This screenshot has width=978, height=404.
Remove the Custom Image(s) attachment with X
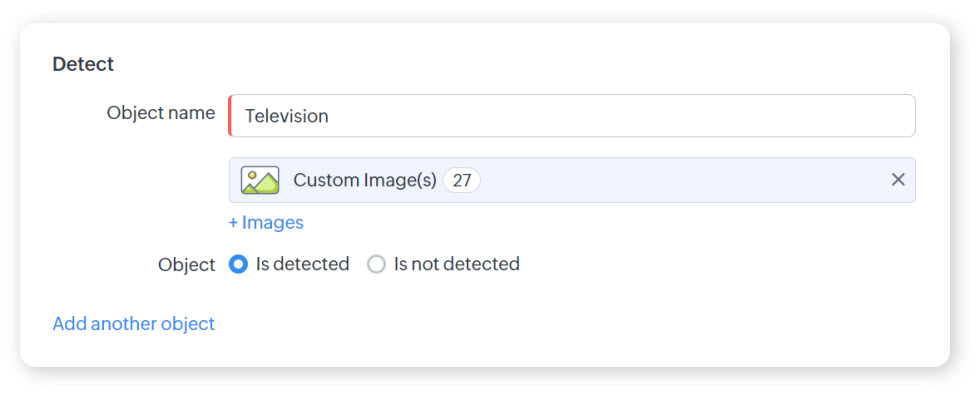point(898,180)
